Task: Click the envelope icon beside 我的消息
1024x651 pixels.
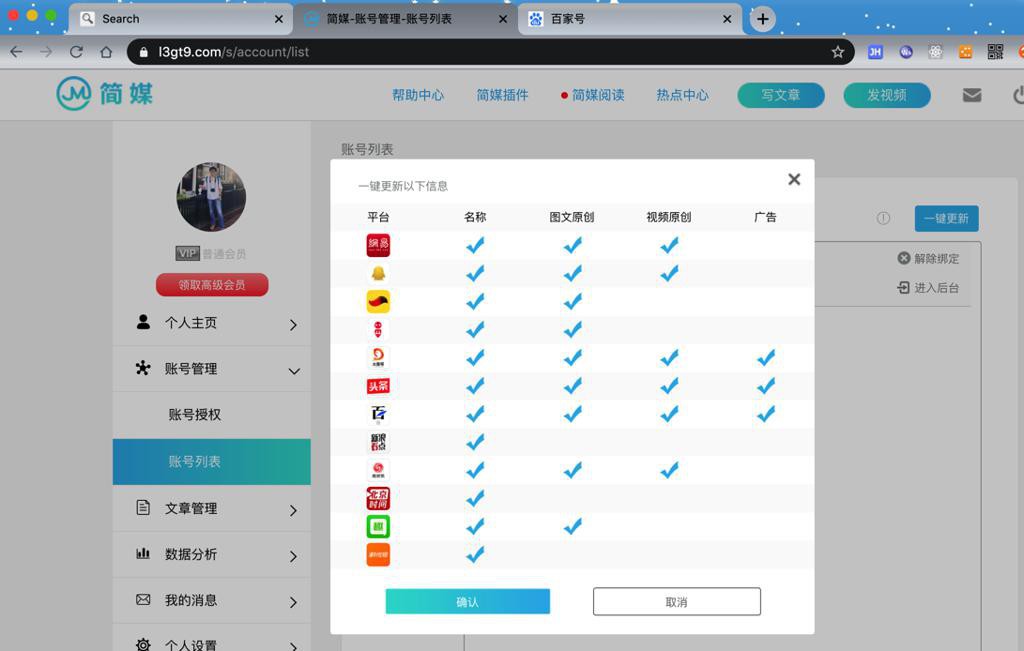Action: coord(143,599)
